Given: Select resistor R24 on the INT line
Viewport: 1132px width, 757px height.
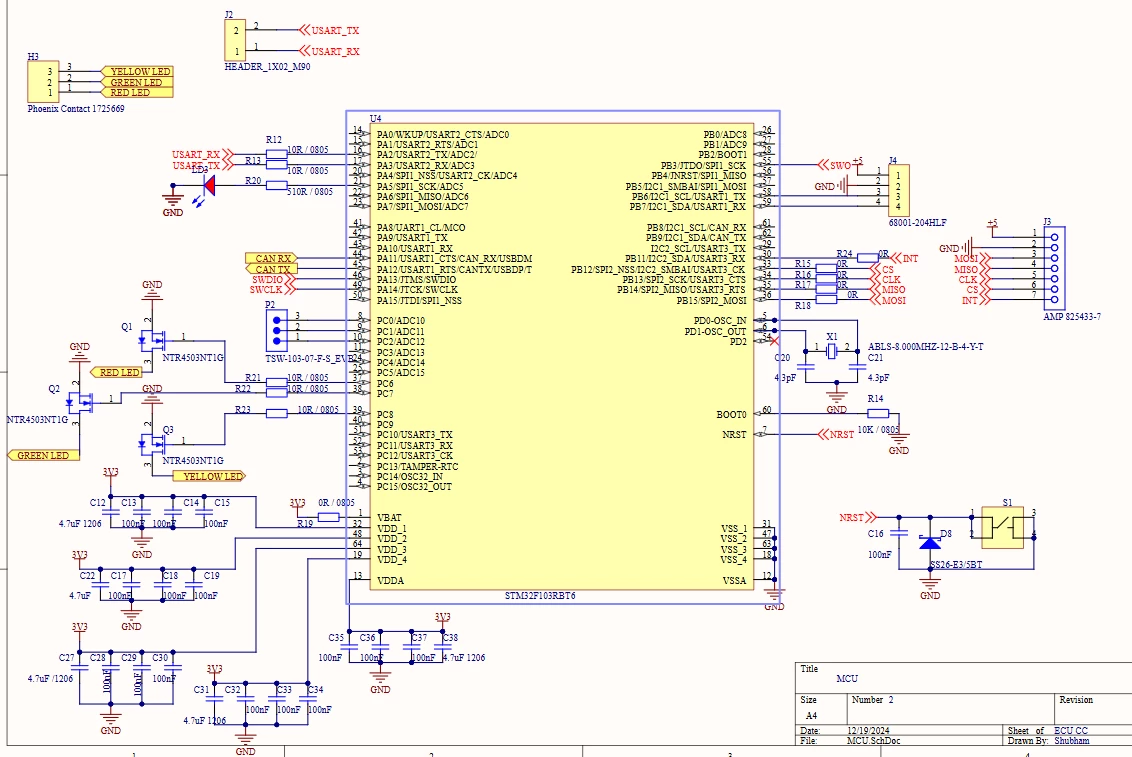Looking at the screenshot, I should pos(868,258).
